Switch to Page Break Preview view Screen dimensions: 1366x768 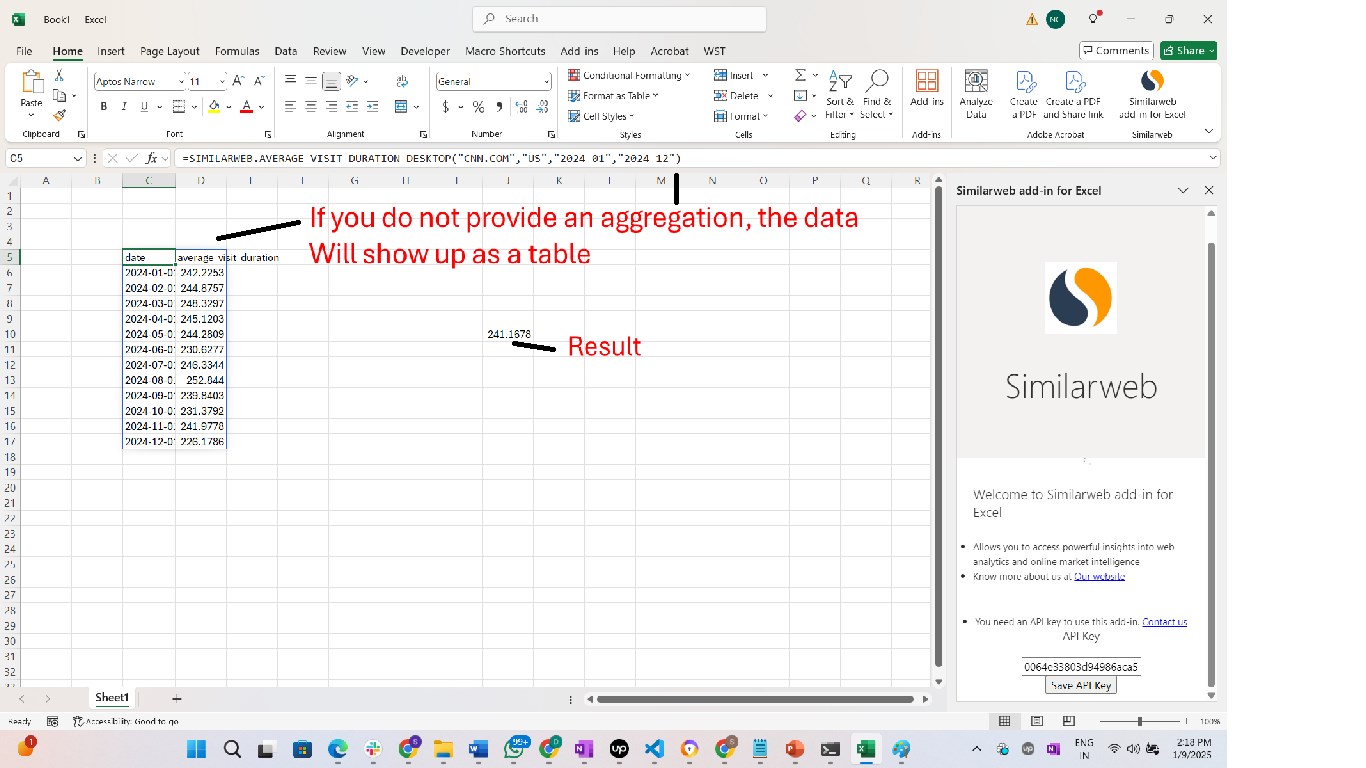click(x=1069, y=721)
